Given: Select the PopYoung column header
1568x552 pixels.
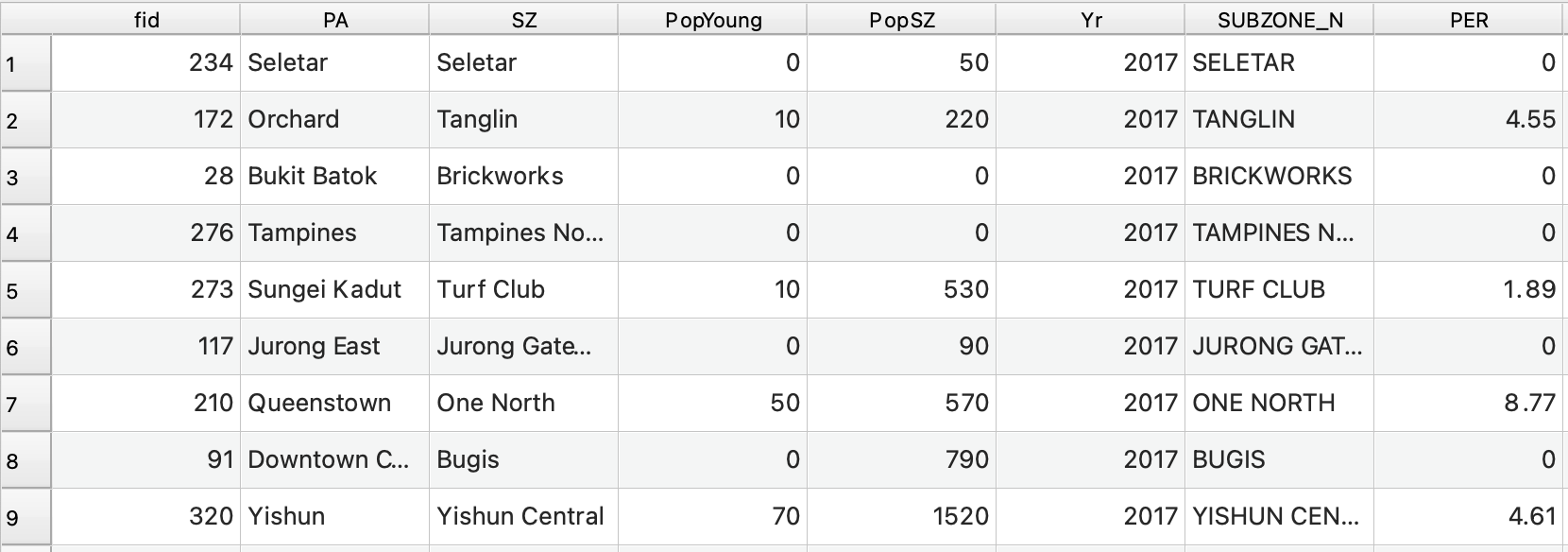Looking at the screenshot, I should tap(713, 20).
